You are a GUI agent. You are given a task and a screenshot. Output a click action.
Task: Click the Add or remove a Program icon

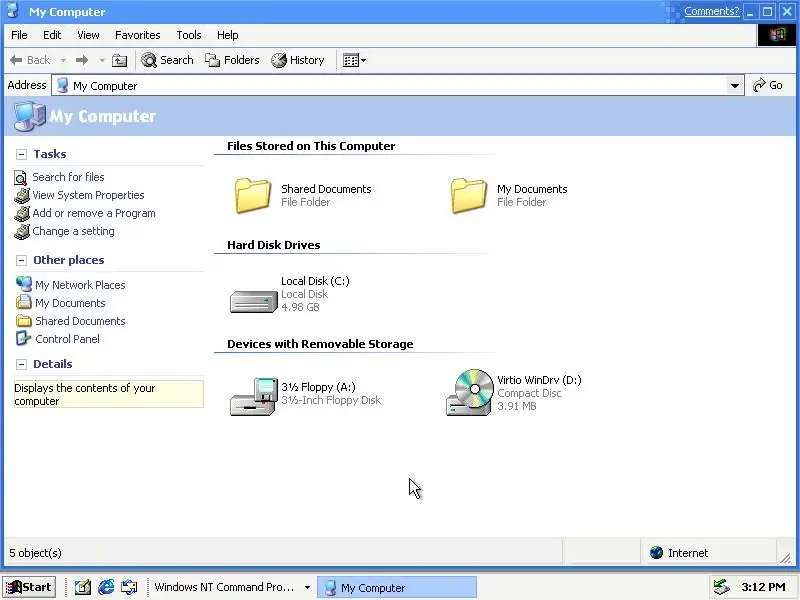22,214
